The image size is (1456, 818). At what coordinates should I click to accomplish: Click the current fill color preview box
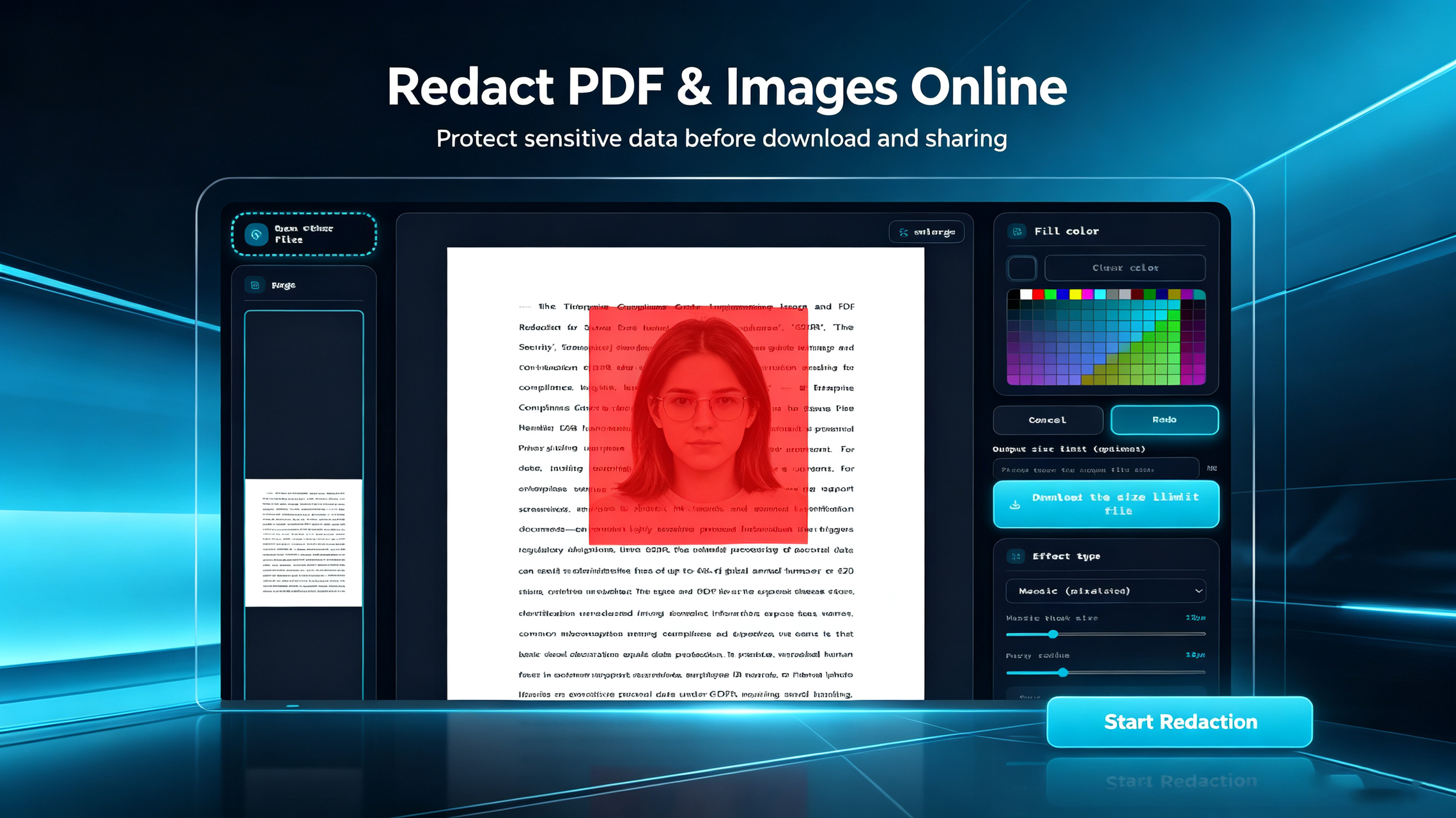coord(1022,268)
